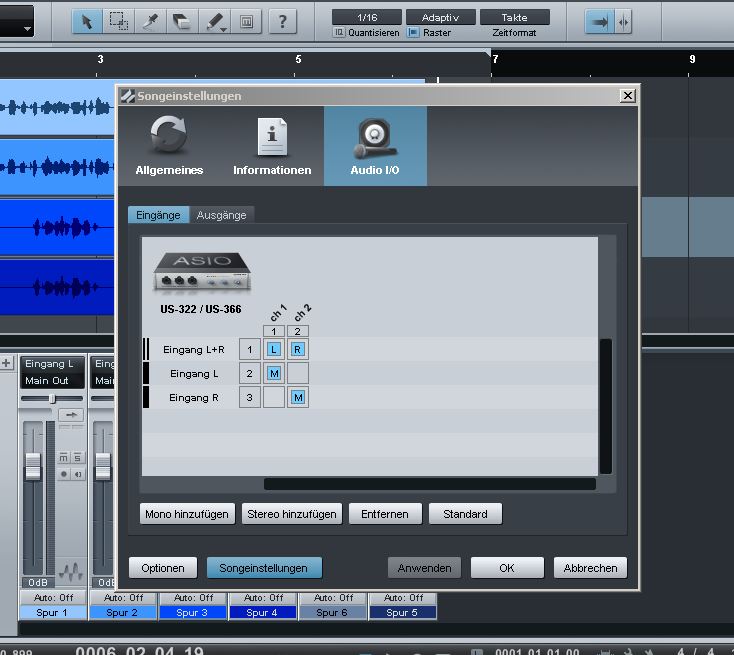Select the Range selection tool
Screen dimensions: 734x655
tap(118, 22)
